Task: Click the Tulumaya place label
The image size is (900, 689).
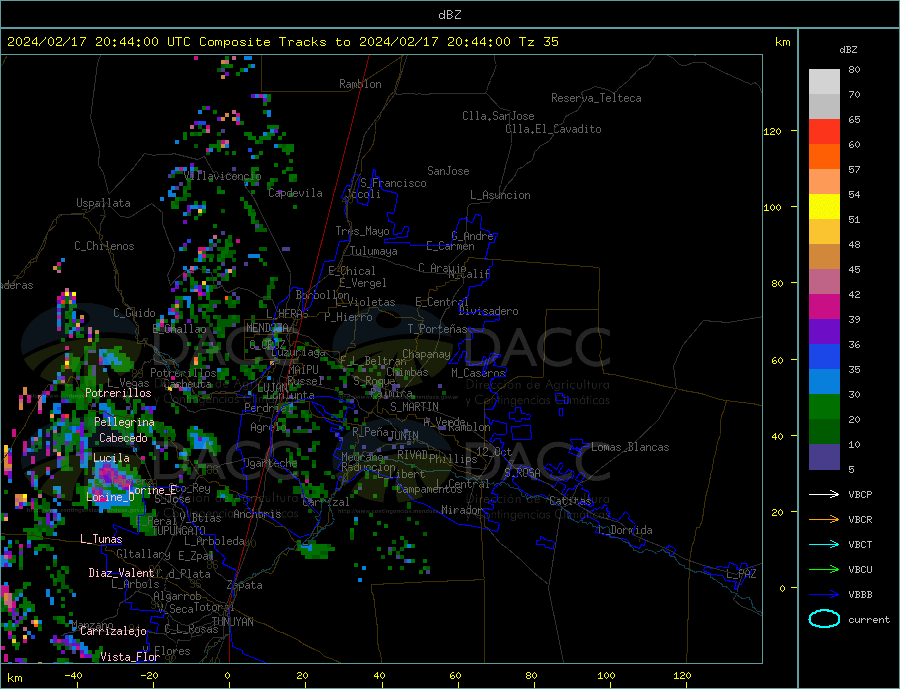Action: pos(374,251)
